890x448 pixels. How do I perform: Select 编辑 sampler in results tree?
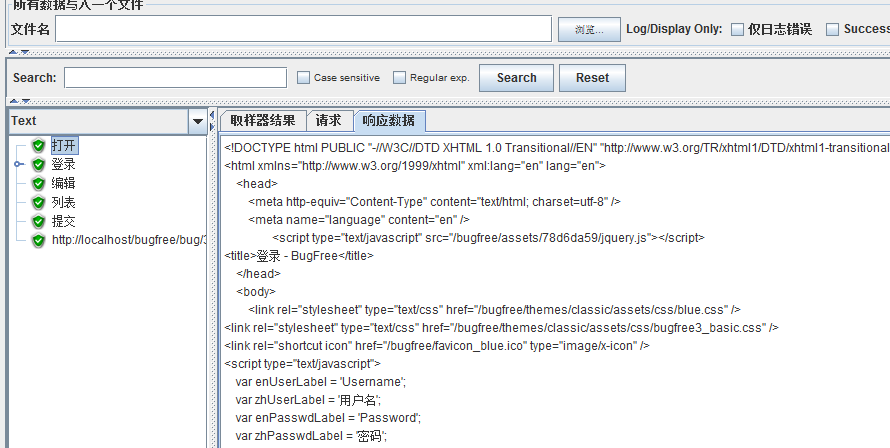click(x=64, y=183)
